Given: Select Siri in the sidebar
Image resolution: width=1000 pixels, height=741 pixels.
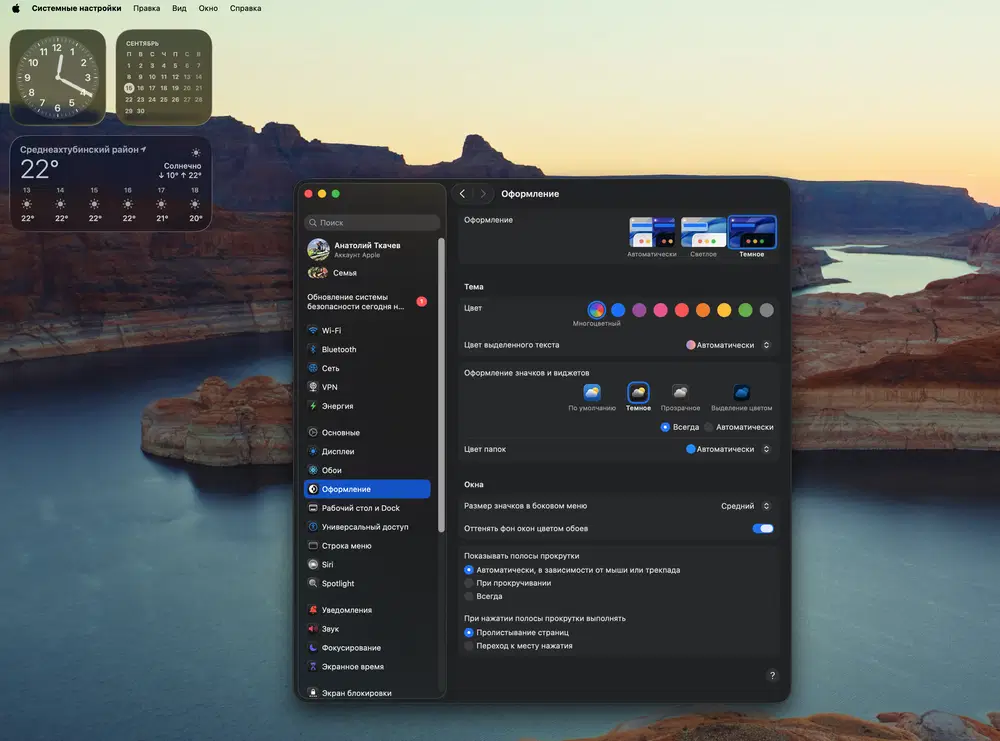Looking at the screenshot, I should tap(367, 564).
